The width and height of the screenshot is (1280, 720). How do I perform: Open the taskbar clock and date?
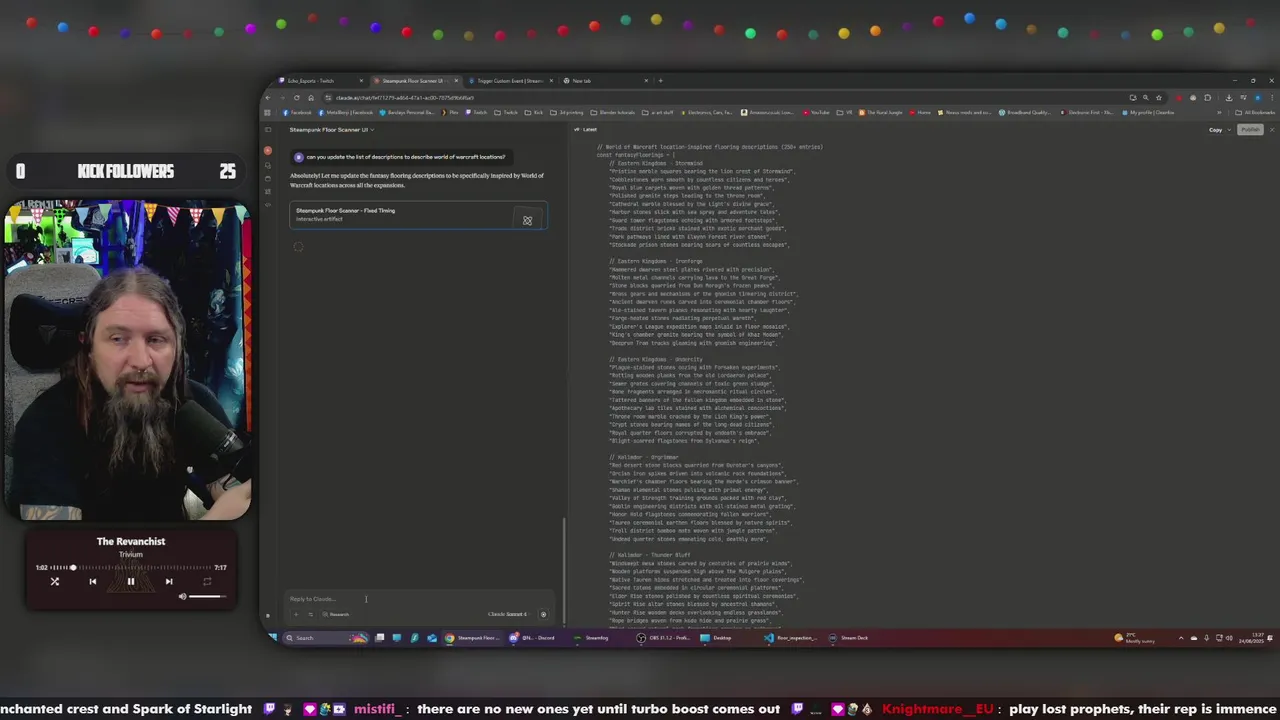pos(1252,638)
